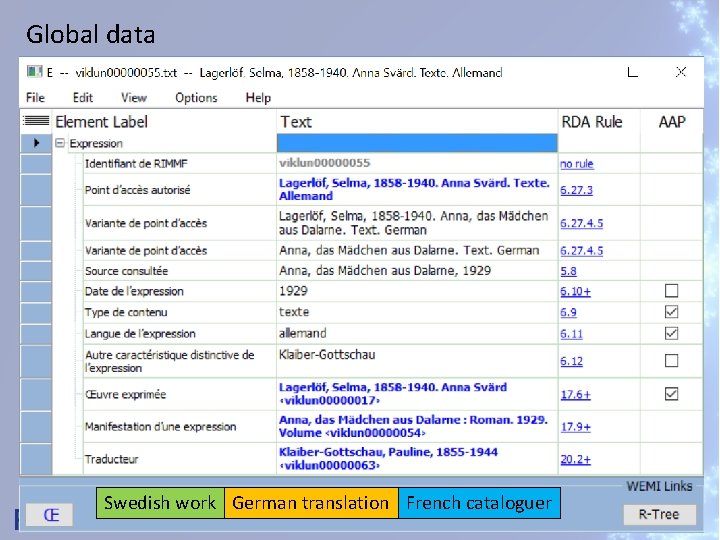Viewport: 720px width, 540px height.
Task: Collapse the Expression tree node
Action: pos(60,144)
